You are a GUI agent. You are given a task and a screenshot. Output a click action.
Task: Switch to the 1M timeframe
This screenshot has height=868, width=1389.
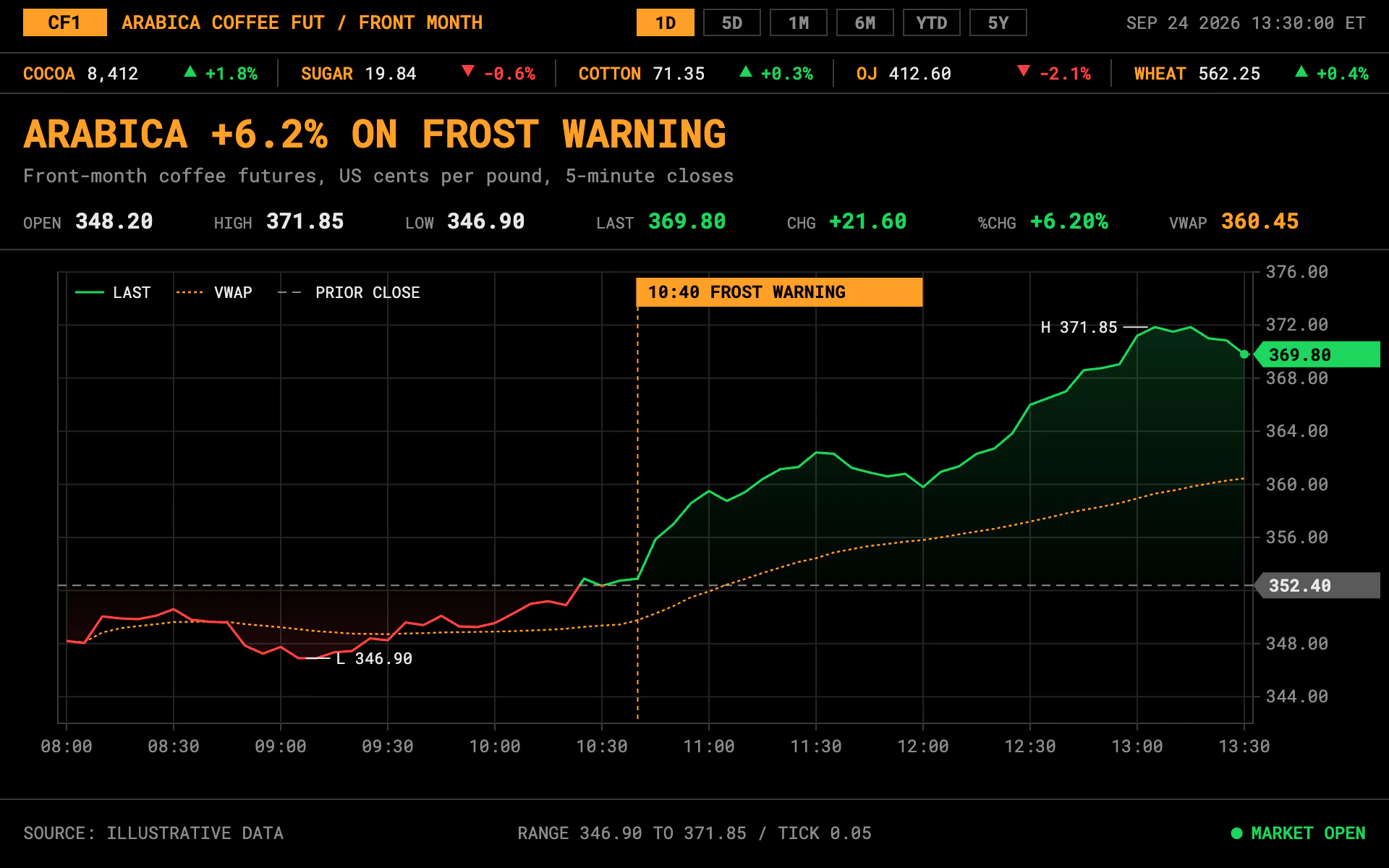(798, 23)
